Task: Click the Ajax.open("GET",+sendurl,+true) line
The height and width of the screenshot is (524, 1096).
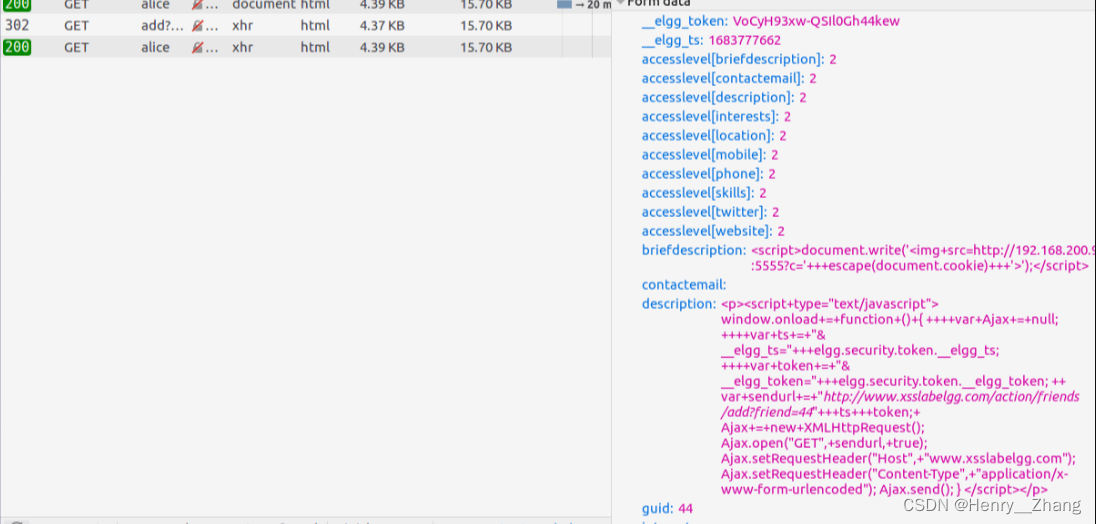Action: tap(824, 442)
